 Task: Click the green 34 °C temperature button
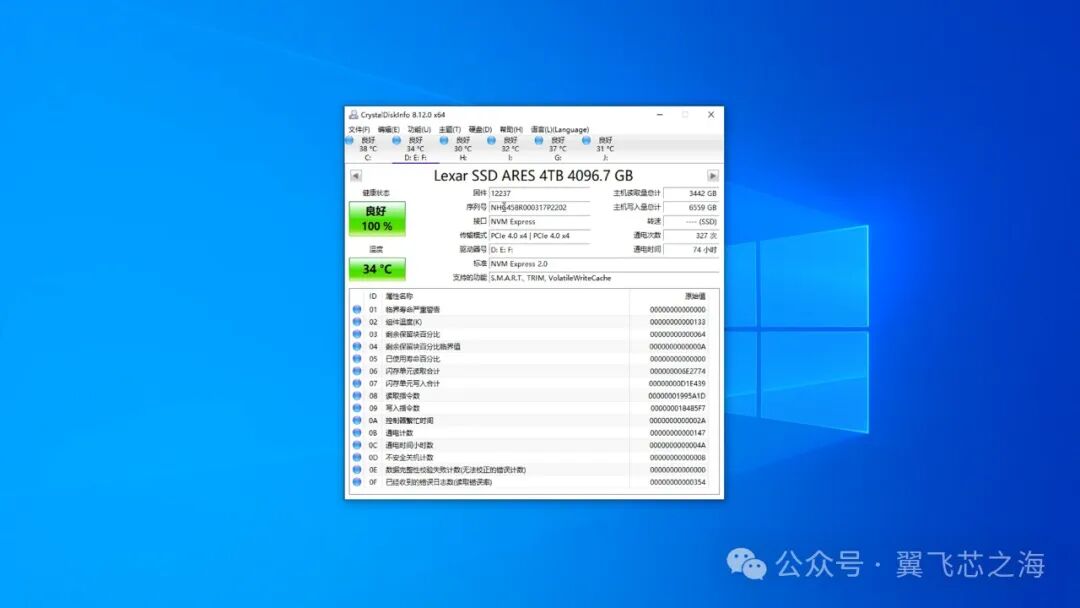(377, 269)
